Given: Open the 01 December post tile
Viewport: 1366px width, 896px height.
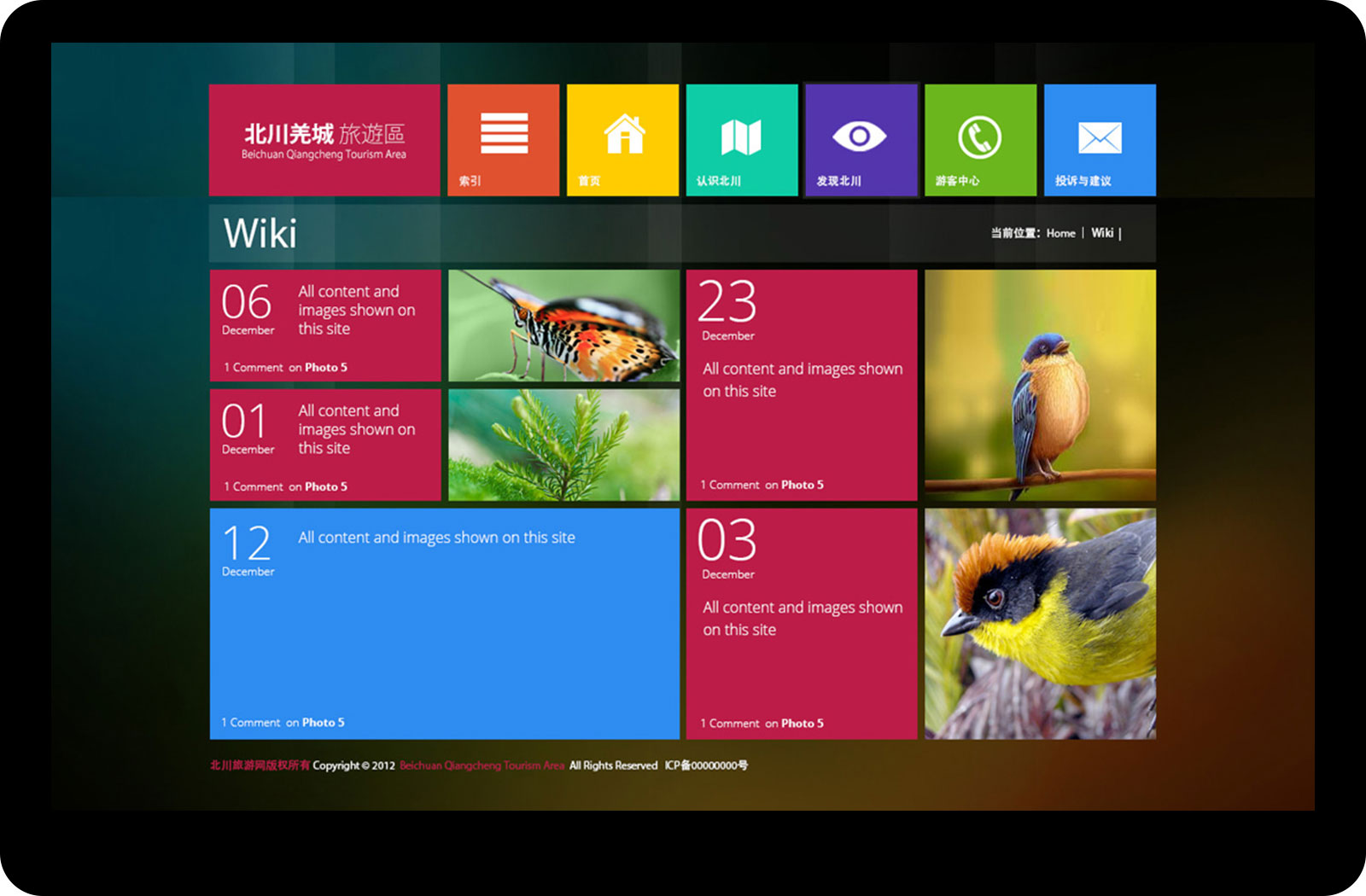Looking at the screenshot, I should [324, 445].
